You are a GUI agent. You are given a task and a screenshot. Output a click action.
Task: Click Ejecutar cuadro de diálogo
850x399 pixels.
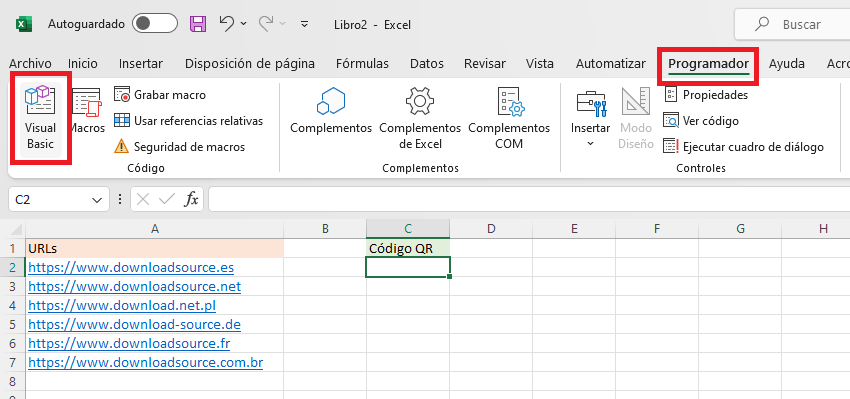[x=743, y=146]
